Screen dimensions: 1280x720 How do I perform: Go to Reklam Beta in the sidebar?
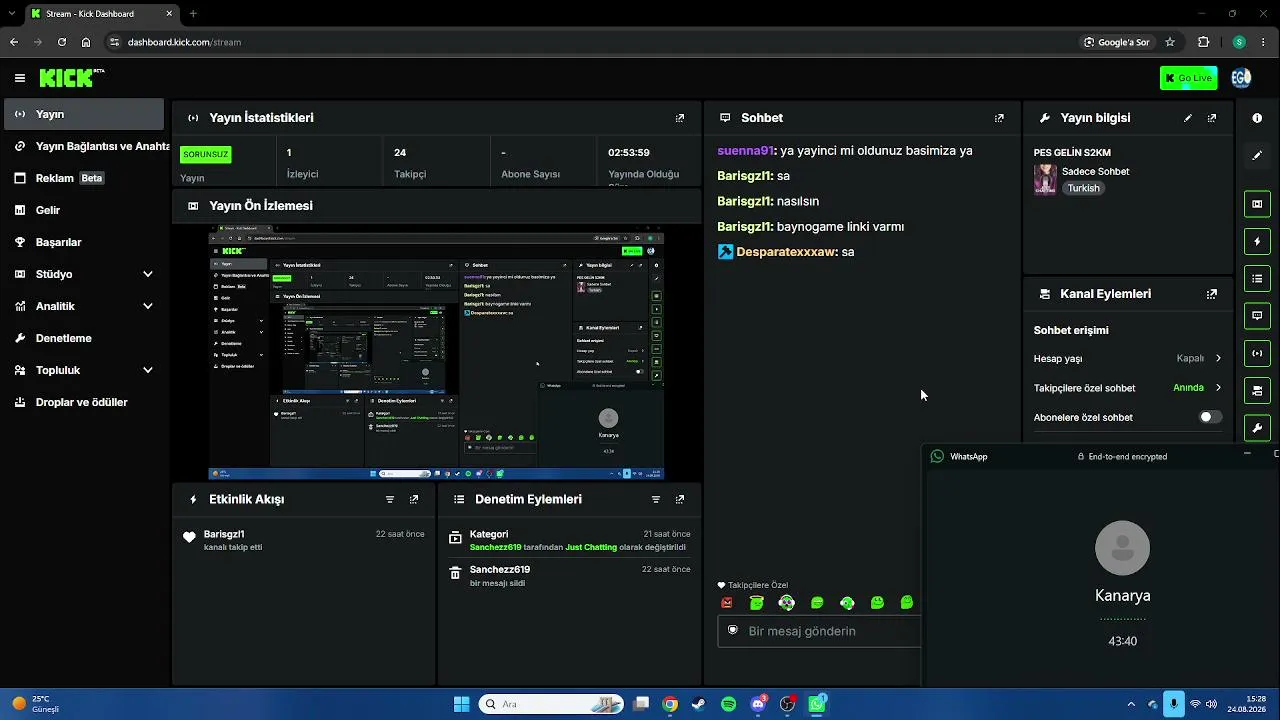coord(84,178)
